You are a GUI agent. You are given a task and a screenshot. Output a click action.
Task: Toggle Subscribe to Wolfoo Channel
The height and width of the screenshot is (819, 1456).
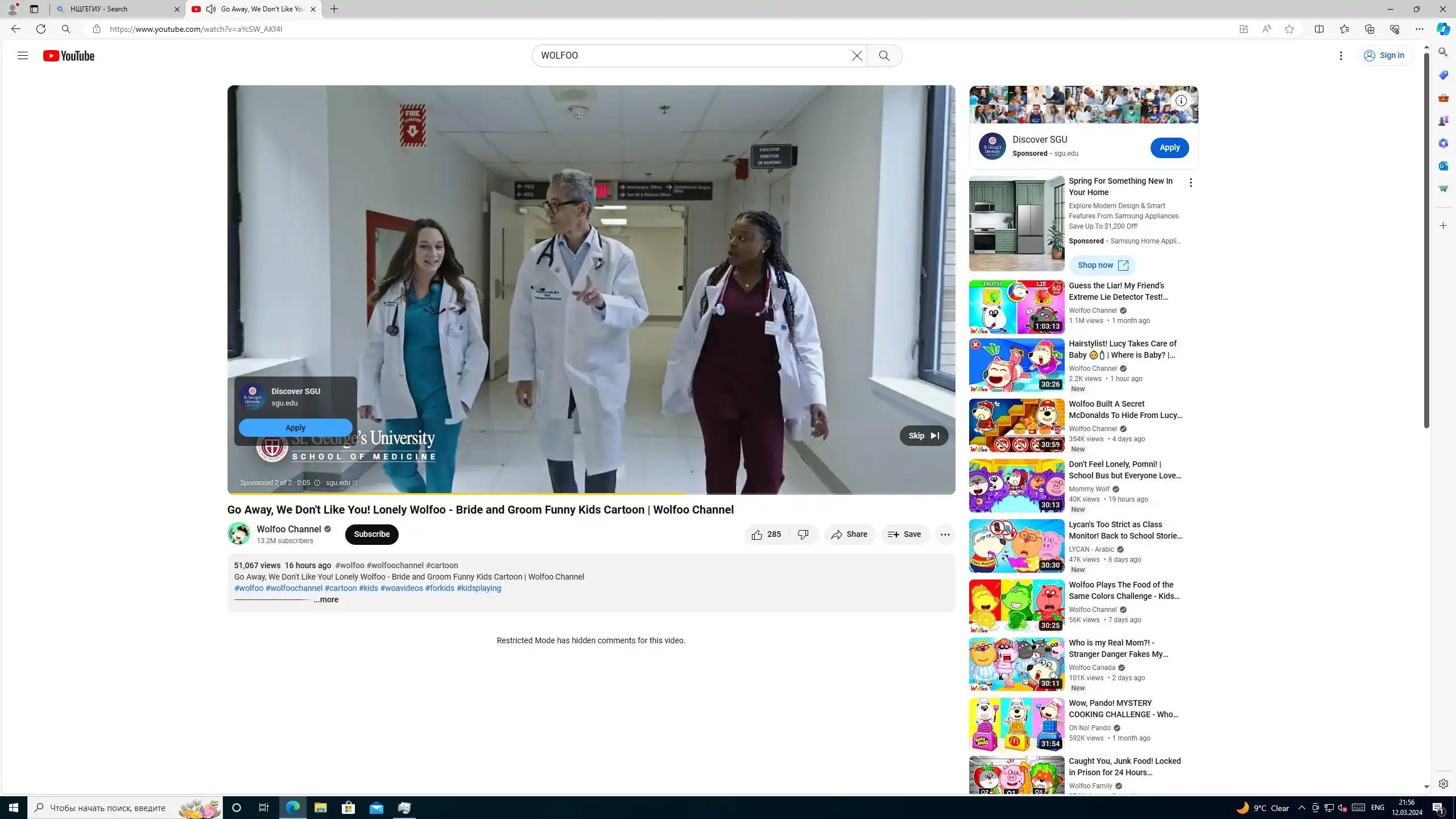(371, 535)
